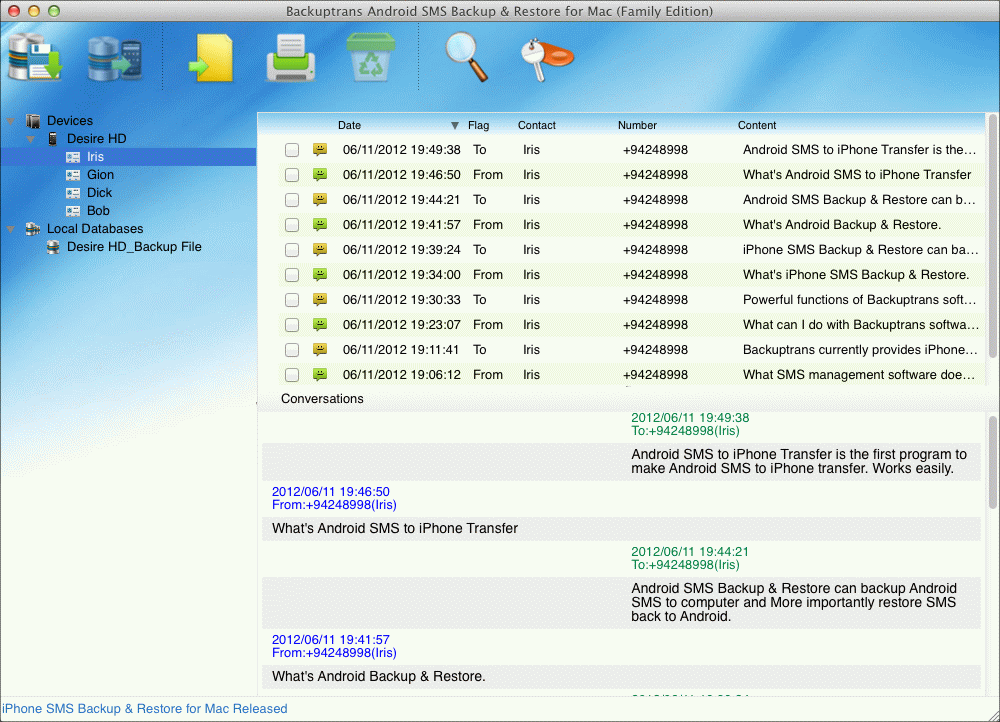The image size is (1000, 722).
Task: Sort messages by the Date column
Action: [349, 125]
